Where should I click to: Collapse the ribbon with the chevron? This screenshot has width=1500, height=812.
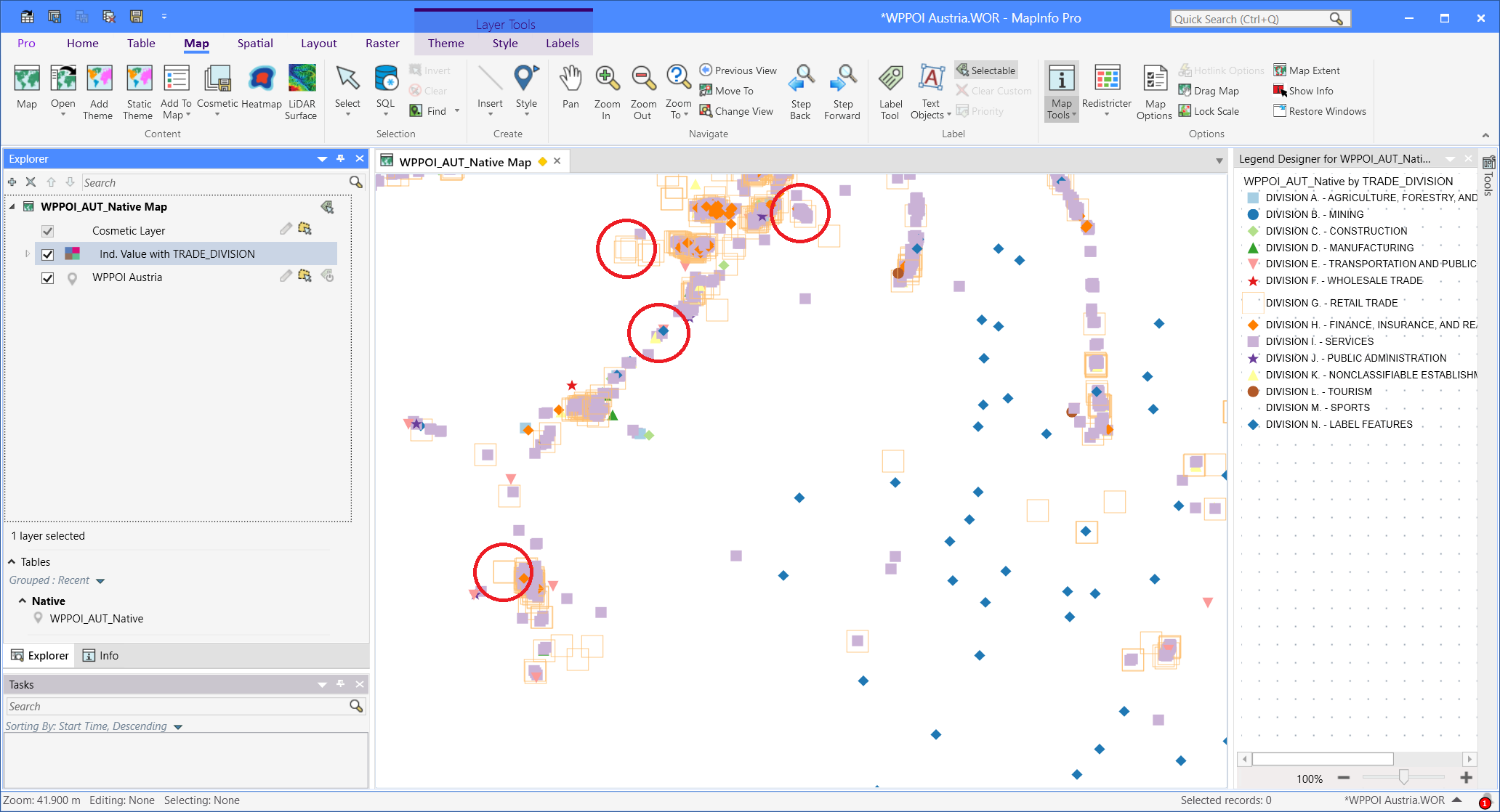[x=1485, y=135]
